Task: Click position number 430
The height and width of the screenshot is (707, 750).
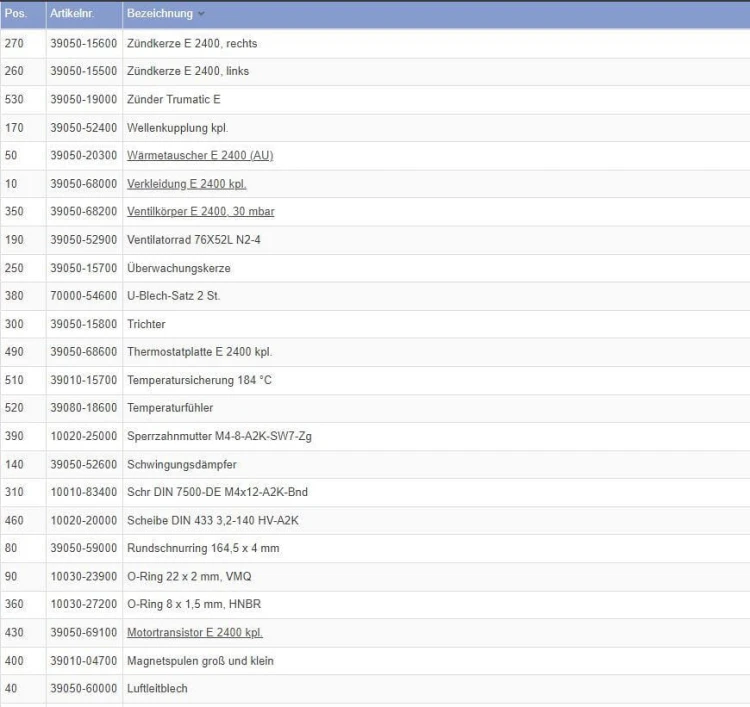Action: pyautogui.click(x=14, y=632)
